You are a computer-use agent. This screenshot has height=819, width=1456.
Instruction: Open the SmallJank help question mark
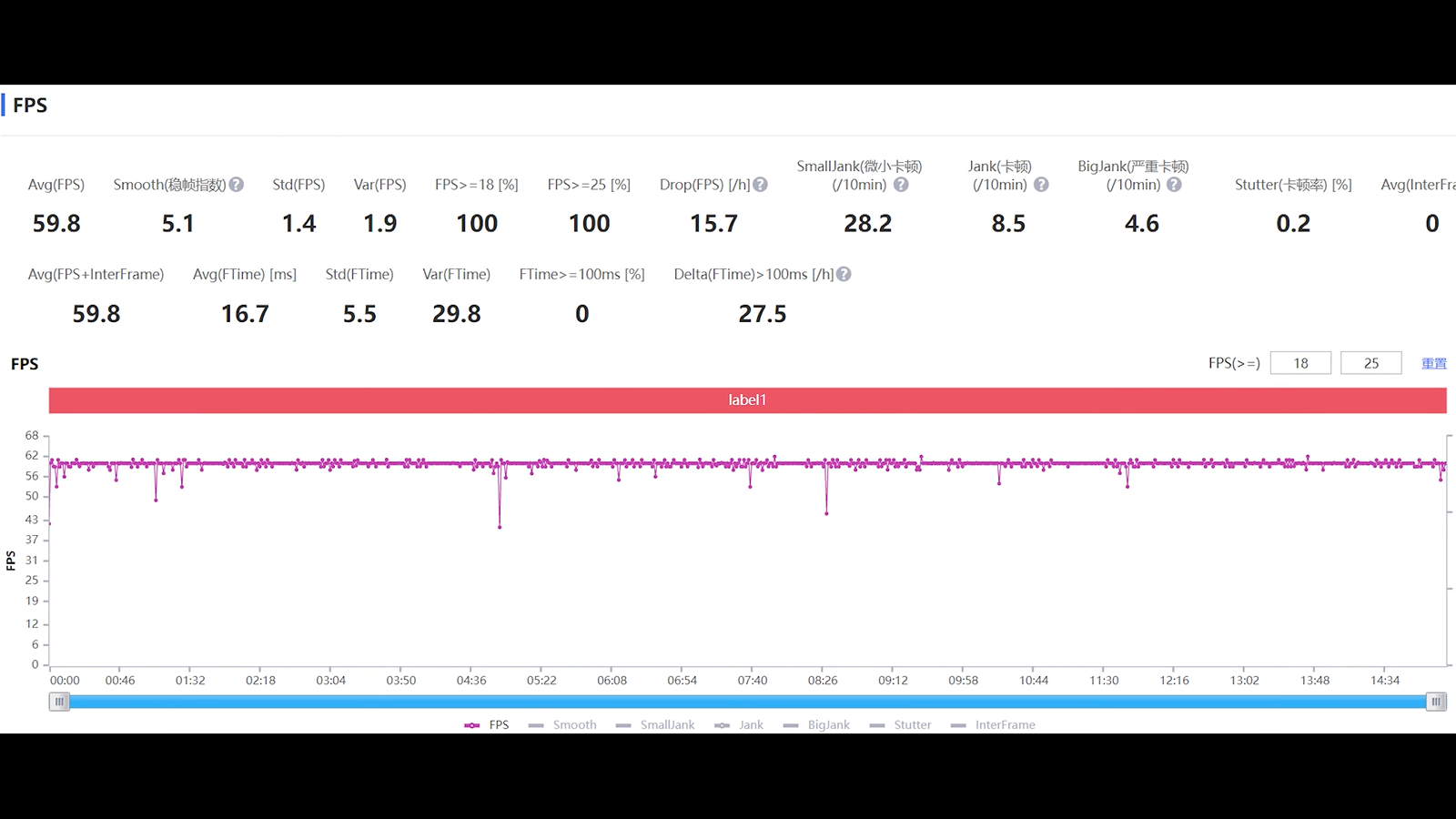[x=901, y=185]
